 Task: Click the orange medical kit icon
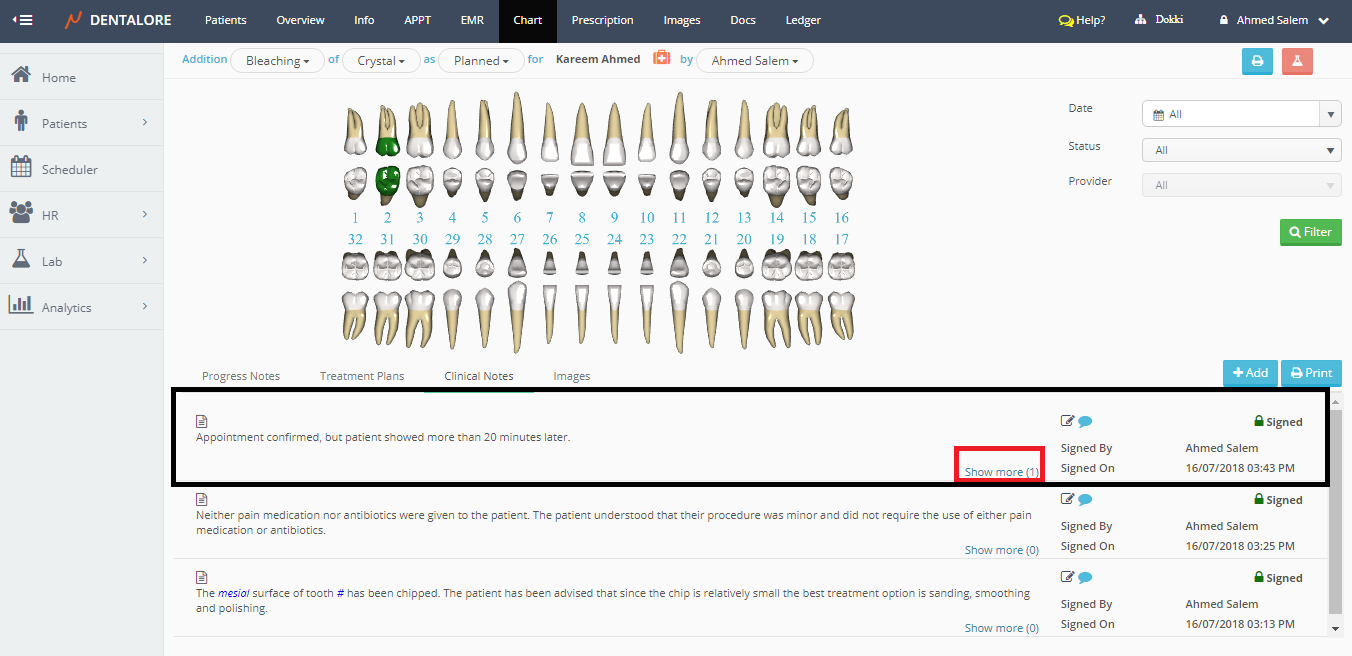click(x=661, y=59)
